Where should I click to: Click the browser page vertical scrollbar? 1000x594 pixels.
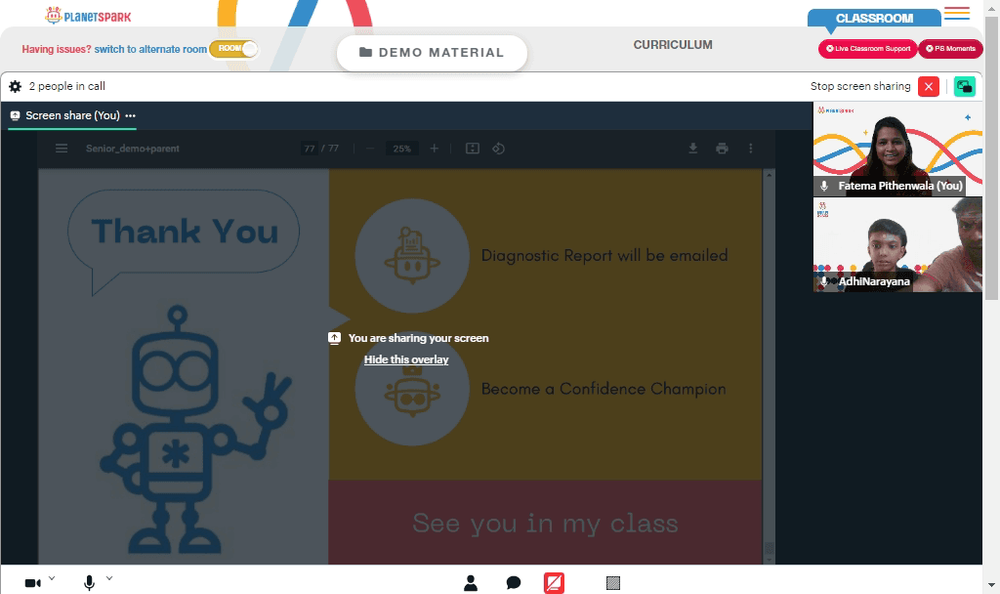[991, 157]
